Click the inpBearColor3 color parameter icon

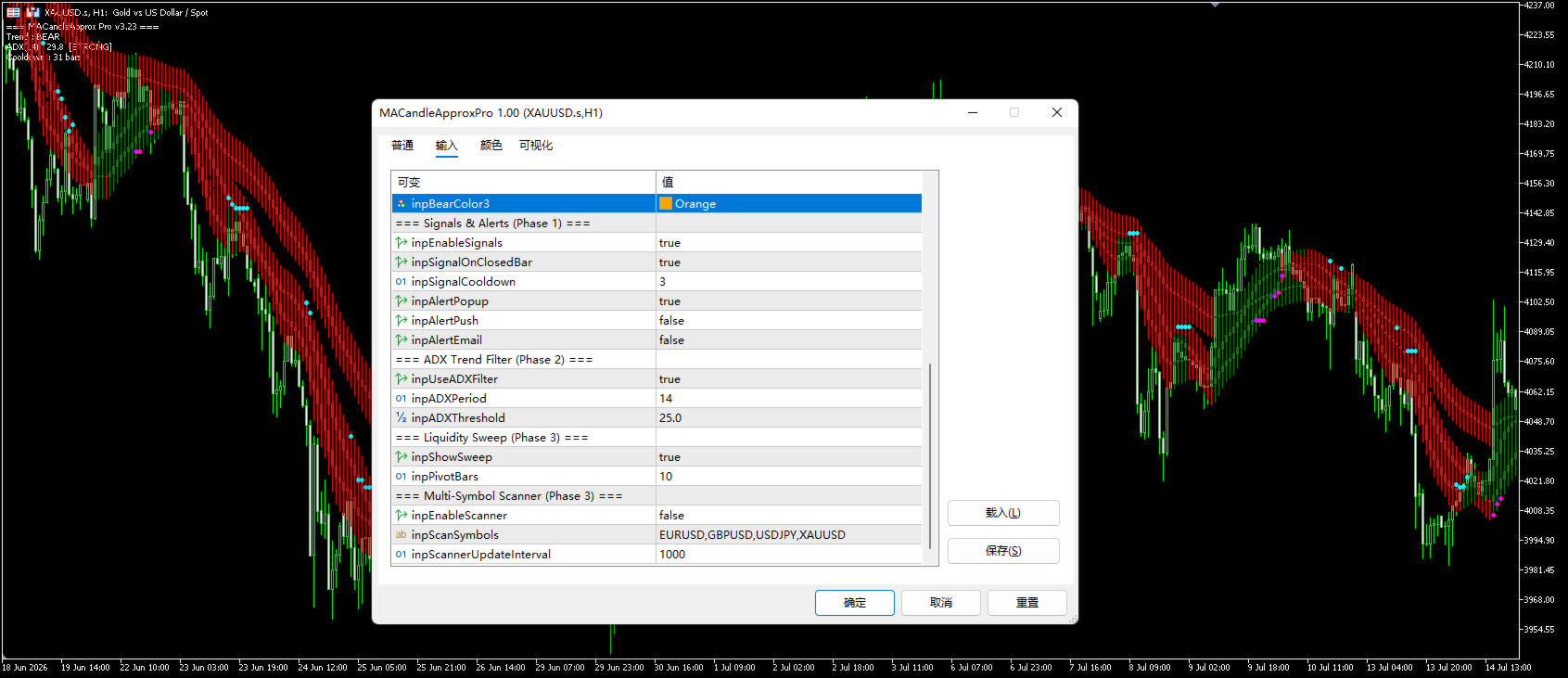[x=402, y=204]
